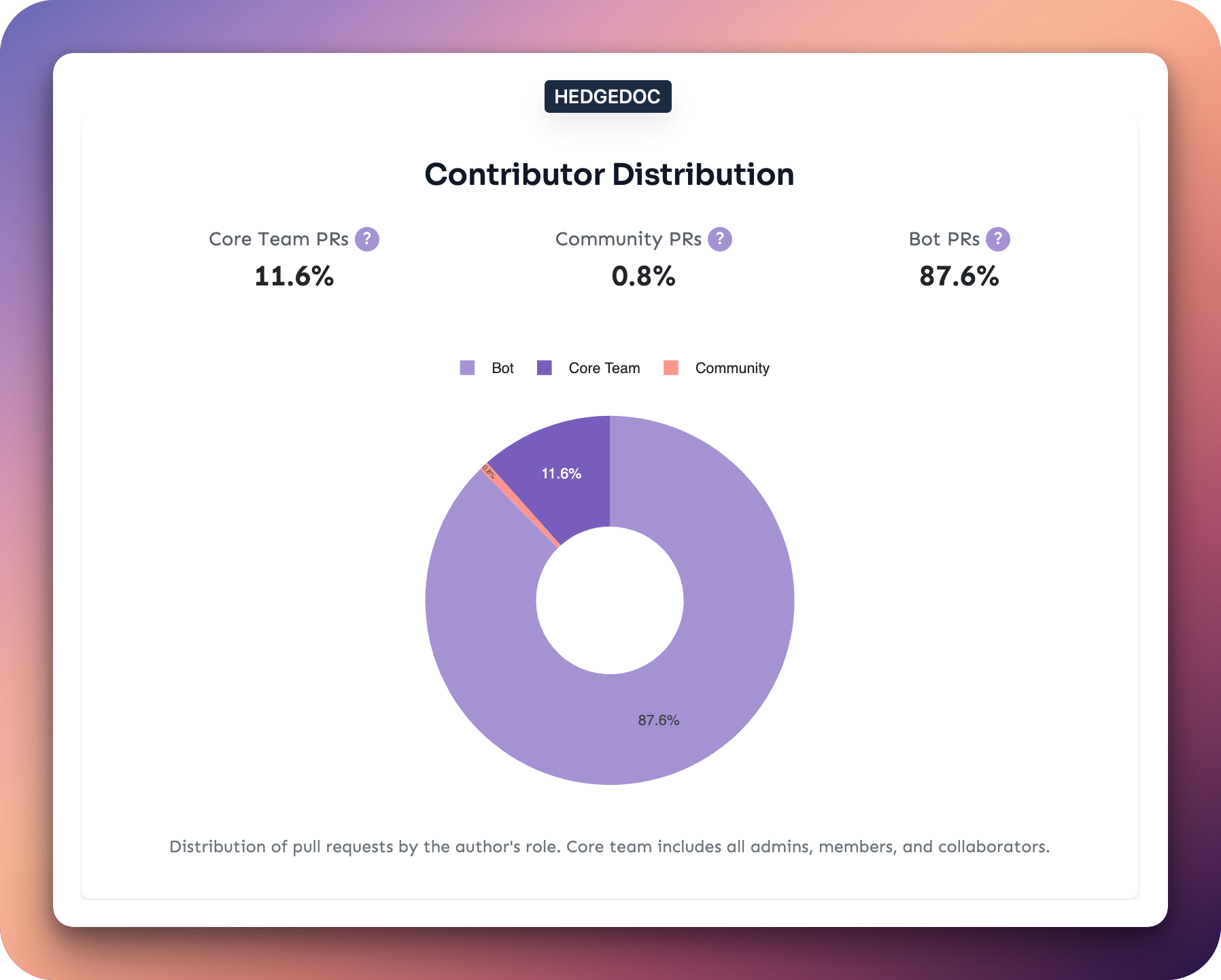This screenshot has height=980, width=1221.
Task: Toggle Bot series via legend label
Action: (x=502, y=368)
